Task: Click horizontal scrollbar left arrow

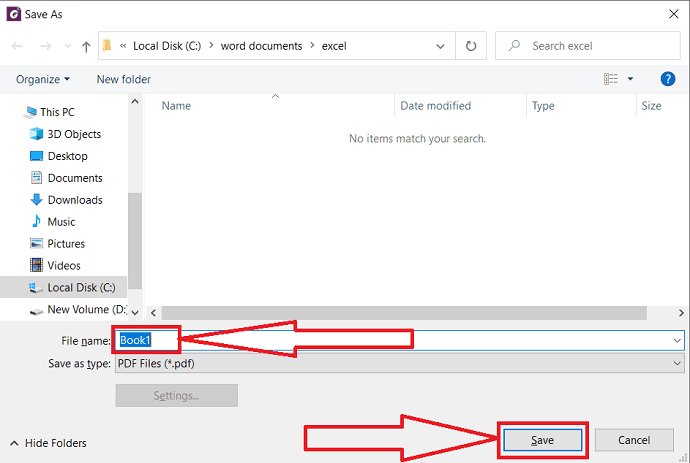Action: [153, 313]
